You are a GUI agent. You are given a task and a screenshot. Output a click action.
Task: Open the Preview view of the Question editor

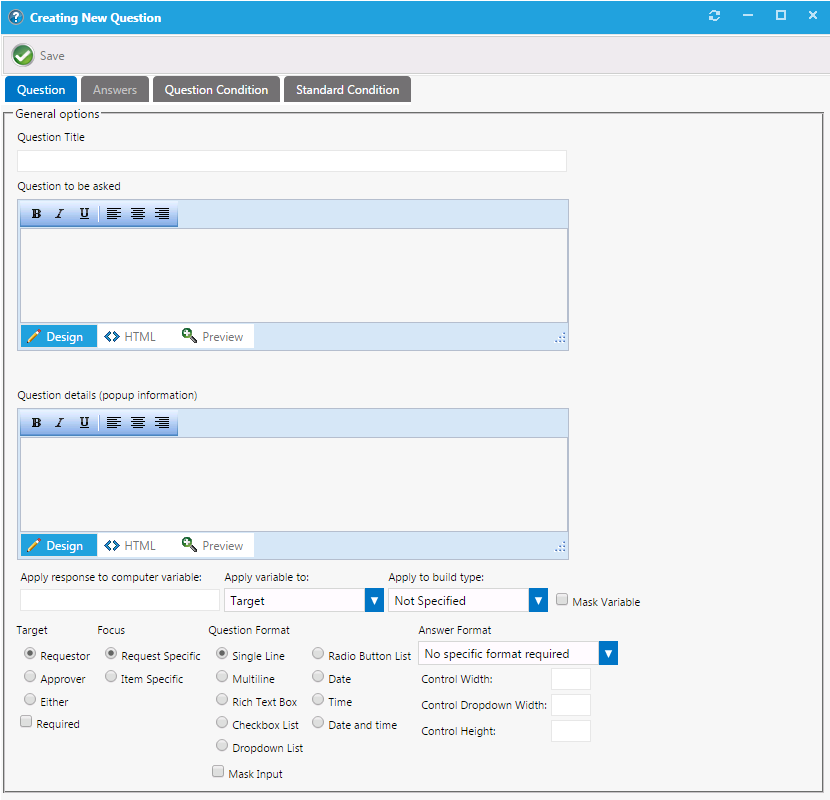213,336
